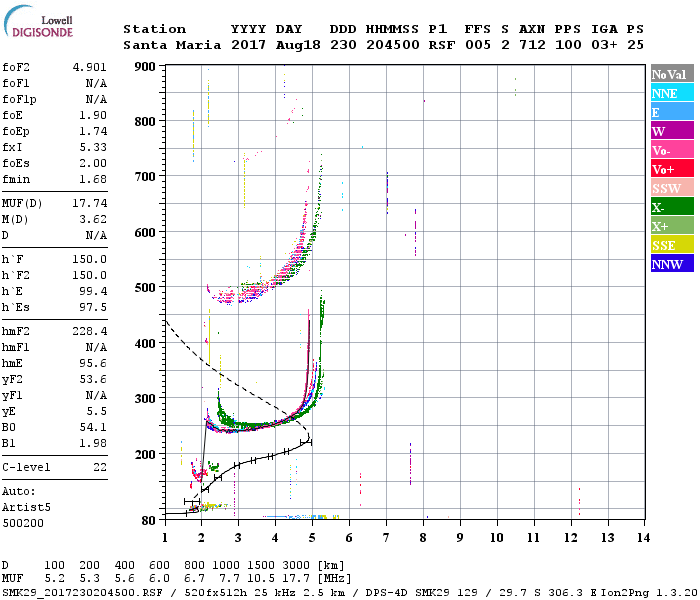Image resolution: width=700 pixels, height=600 pixels.
Task: Click the NNW blue legend swatch
Action: [x=672, y=263]
